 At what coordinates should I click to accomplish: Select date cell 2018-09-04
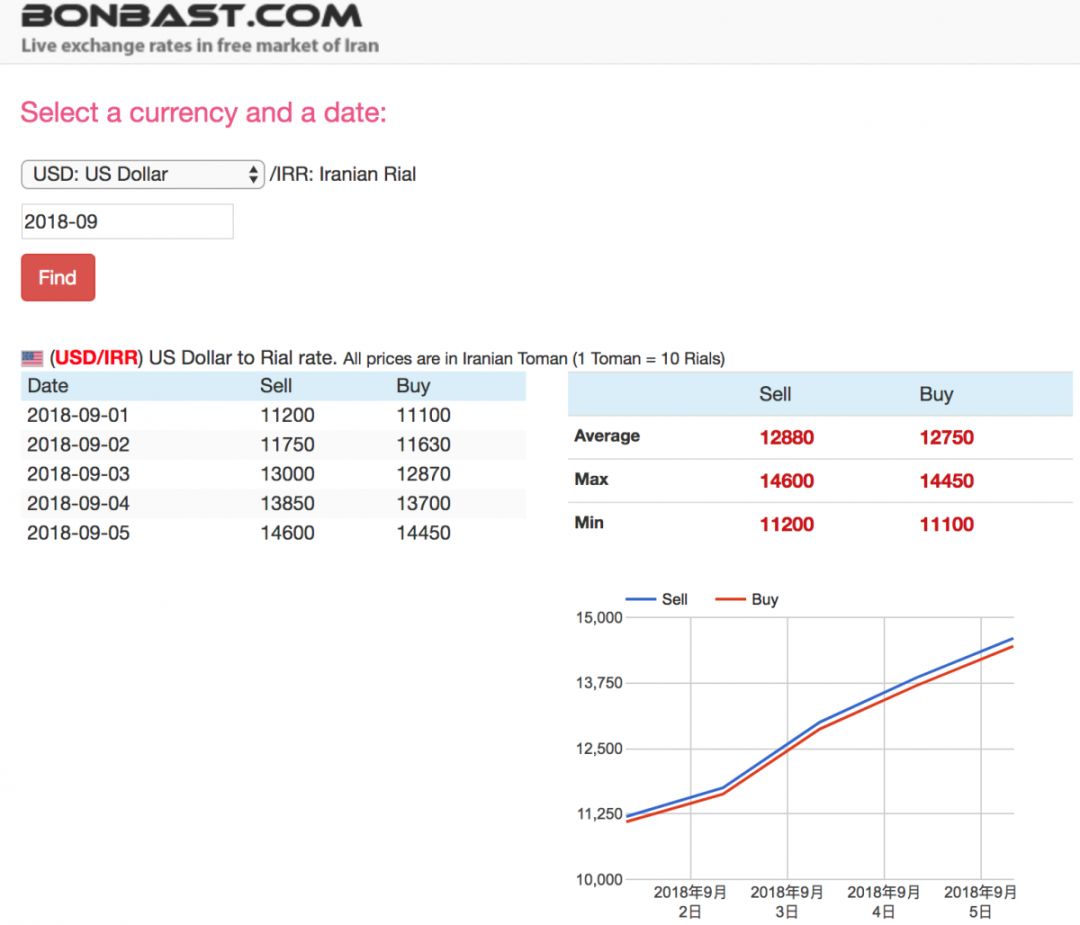78,503
